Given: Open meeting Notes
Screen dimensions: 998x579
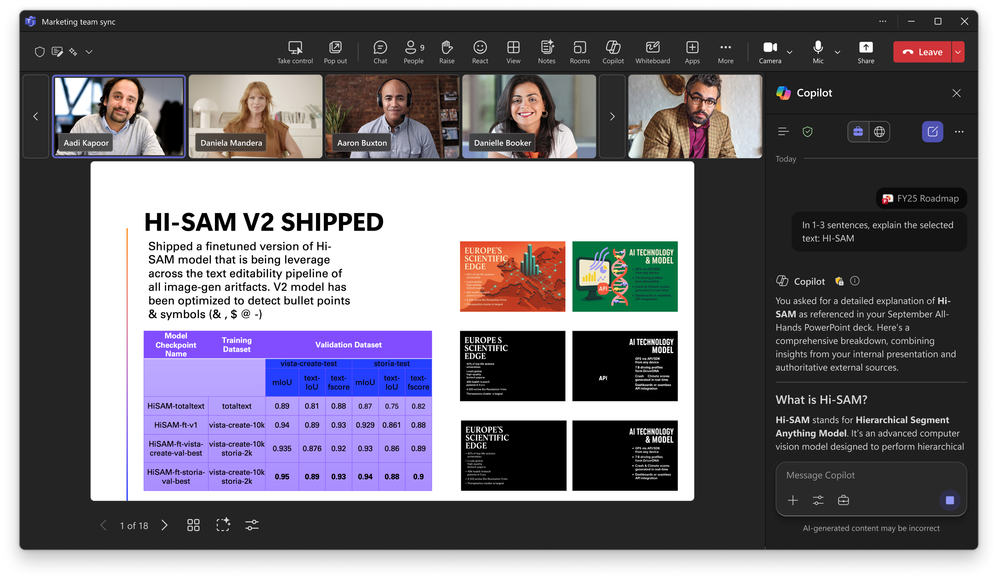Looking at the screenshot, I should click(546, 52).
